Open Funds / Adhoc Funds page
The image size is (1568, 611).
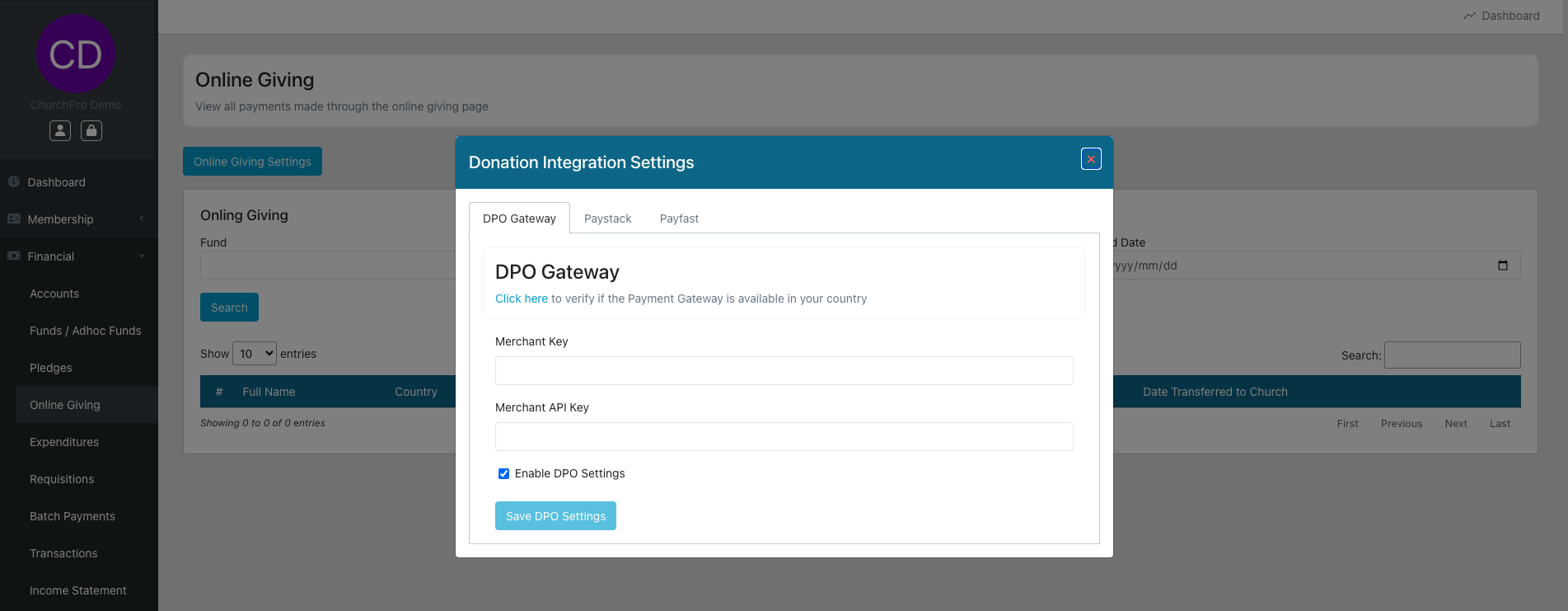[x=86, y=331]
